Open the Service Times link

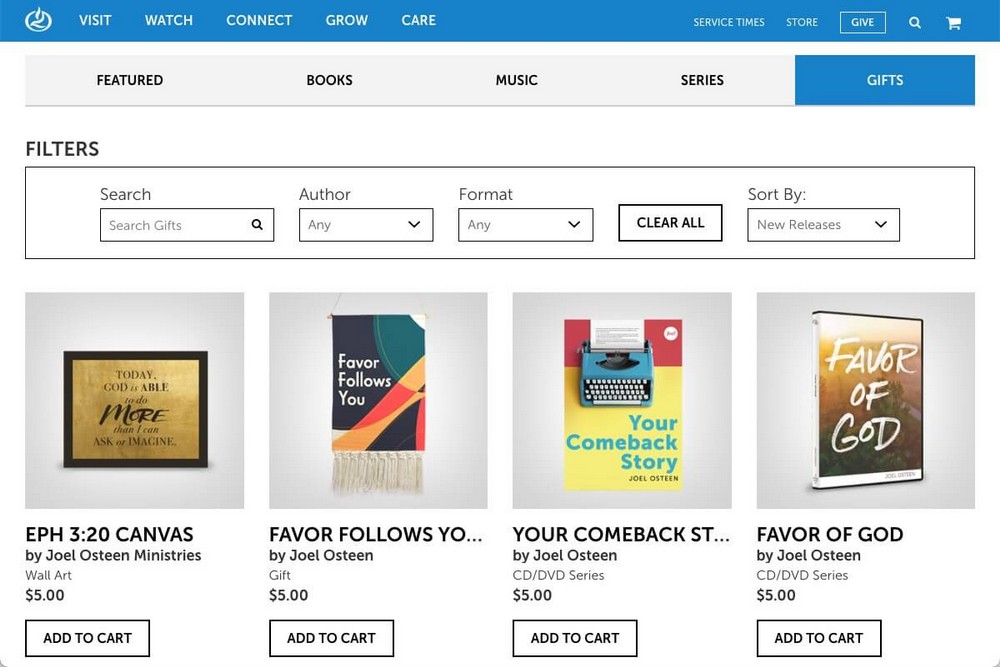tap(728, 22)
